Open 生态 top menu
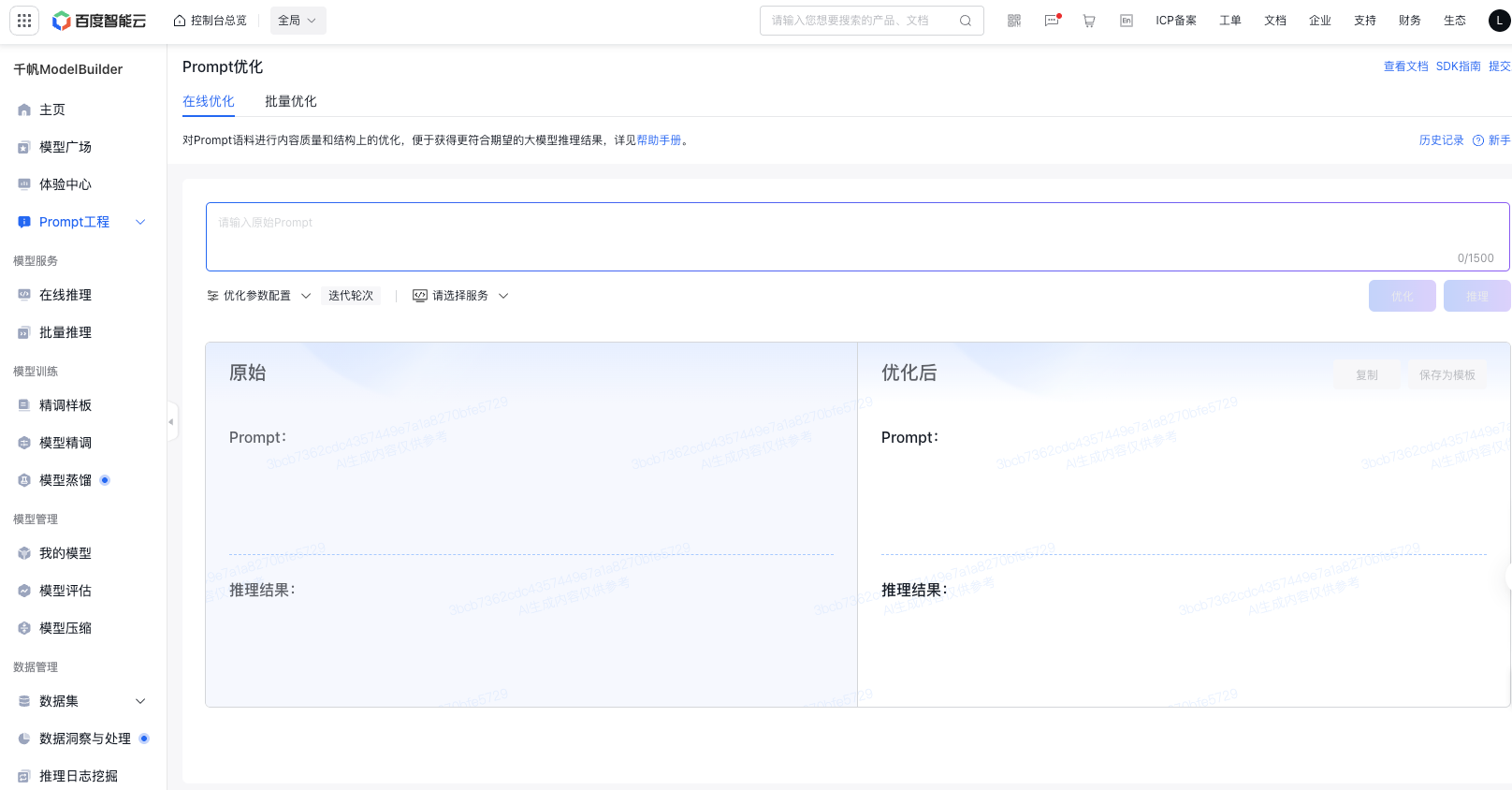The height and width of the screenshot is (790, 1512). [x=1455, y=21]
